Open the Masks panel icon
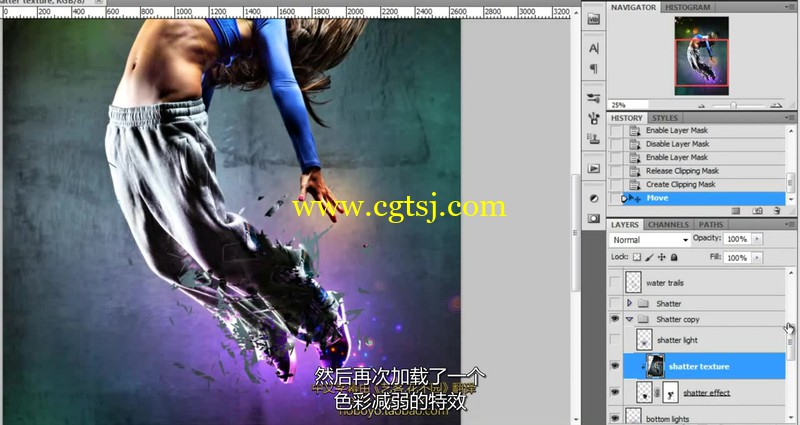The height and width of the screenshot is (425, 800). (593, 218)
